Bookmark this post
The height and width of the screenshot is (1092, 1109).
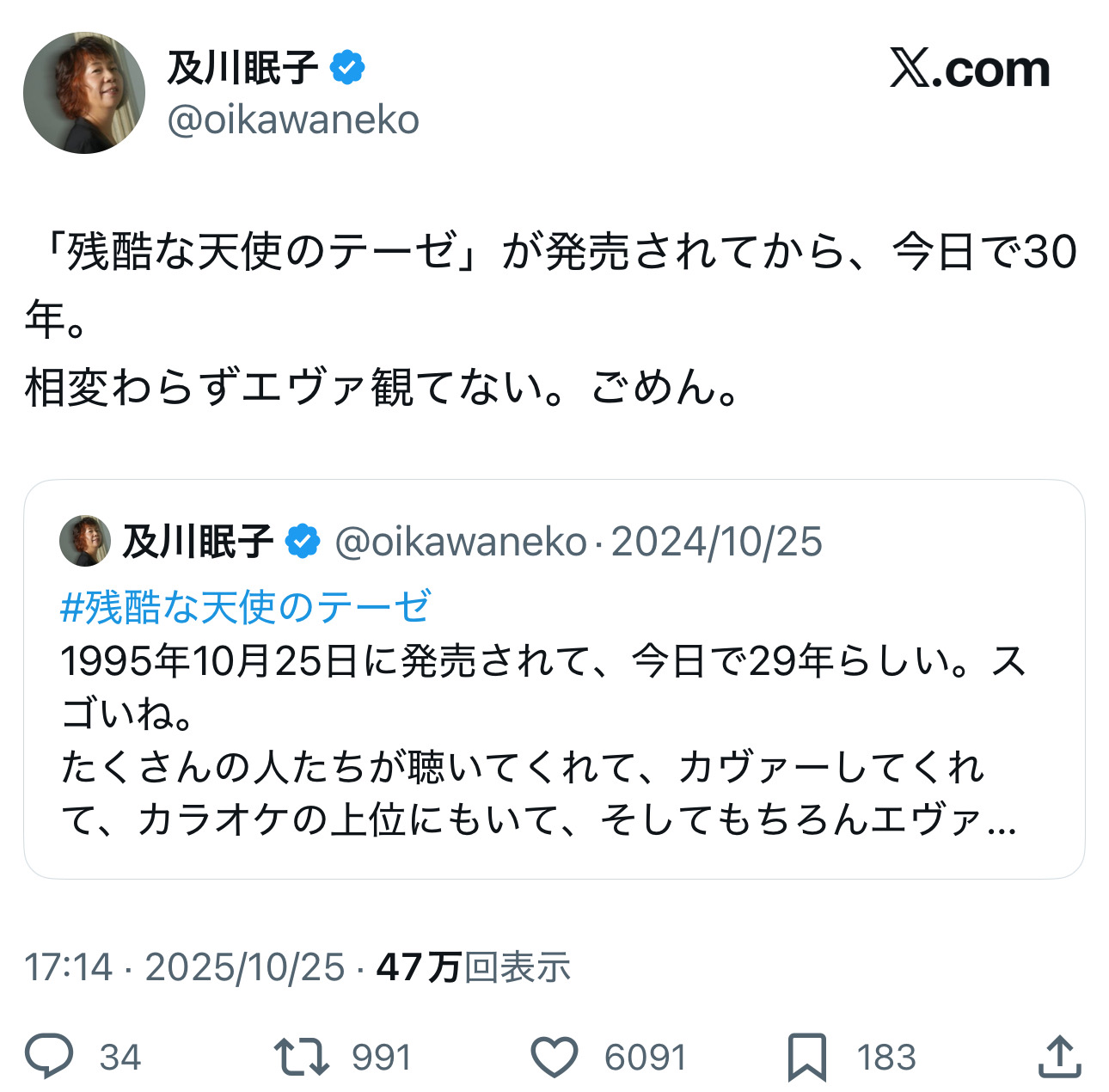(x=806, y=1057)
